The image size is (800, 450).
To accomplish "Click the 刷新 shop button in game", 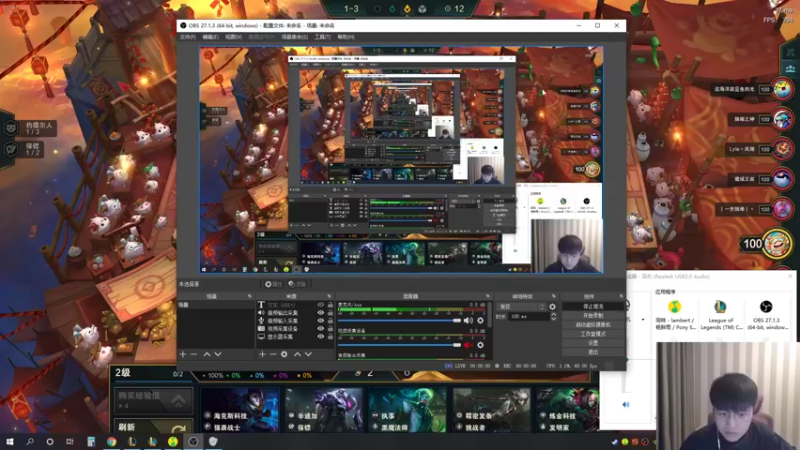I will tap(153, 428).
